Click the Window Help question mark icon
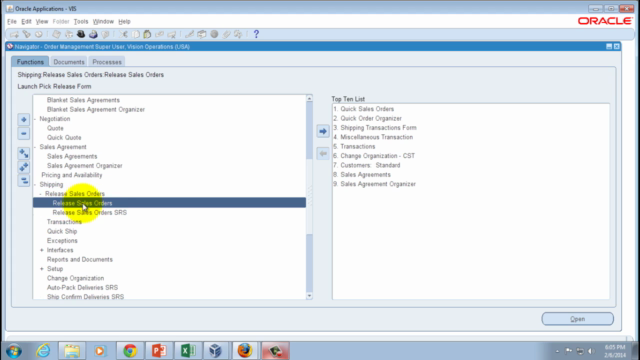640x360 pixels. coord(256,34)
